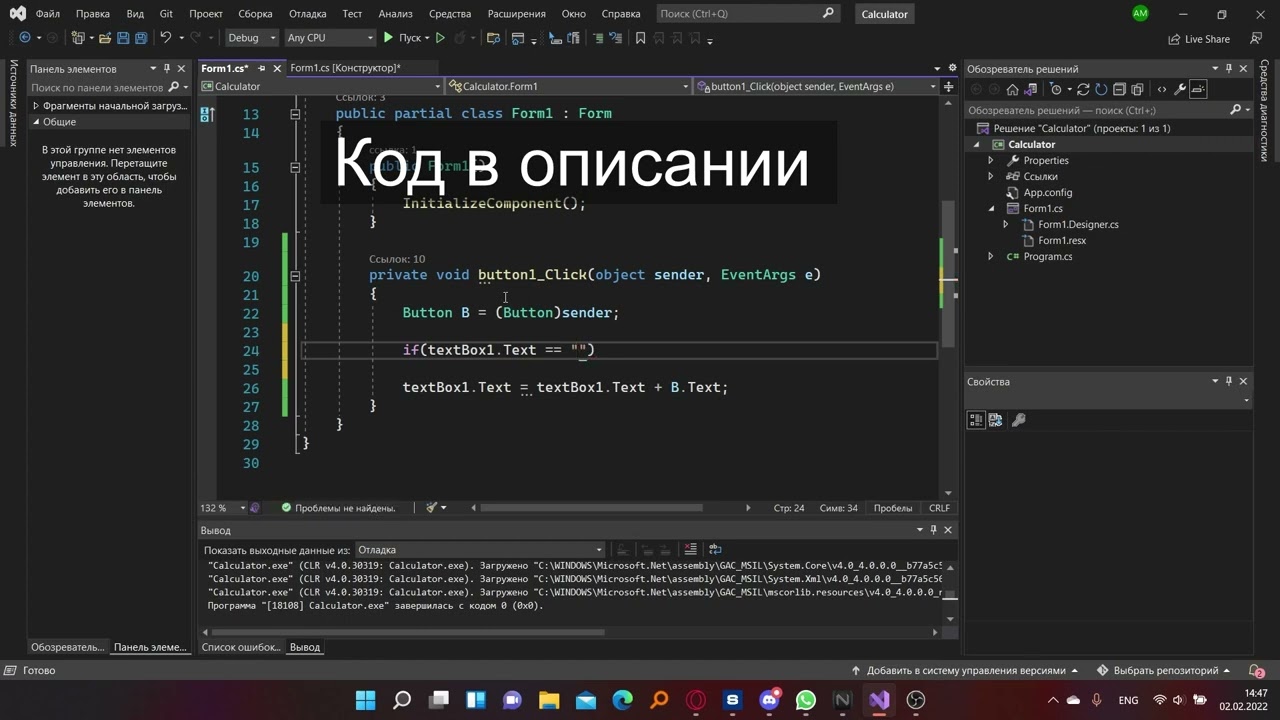Click the Visual Studio icon in taskbar
The height and width of the screenshot is (720, 1280).
tap(879, 700)
